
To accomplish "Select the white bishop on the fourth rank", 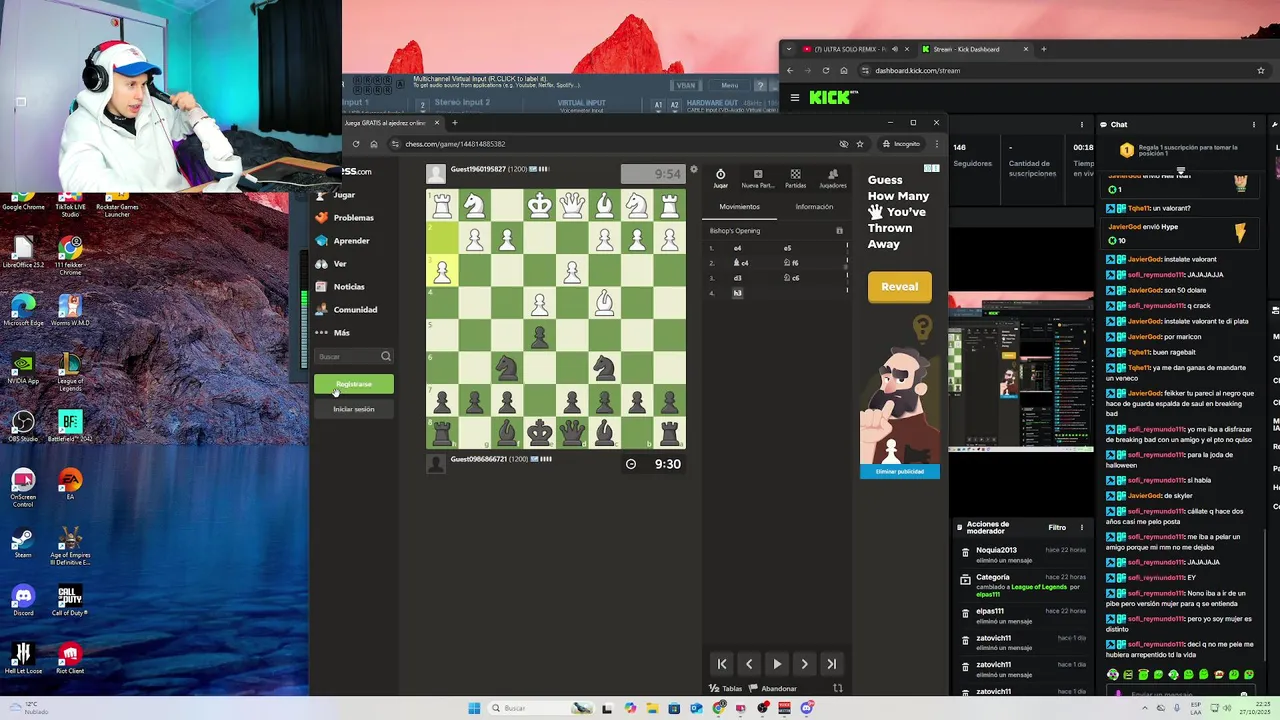I will point(604,303).
